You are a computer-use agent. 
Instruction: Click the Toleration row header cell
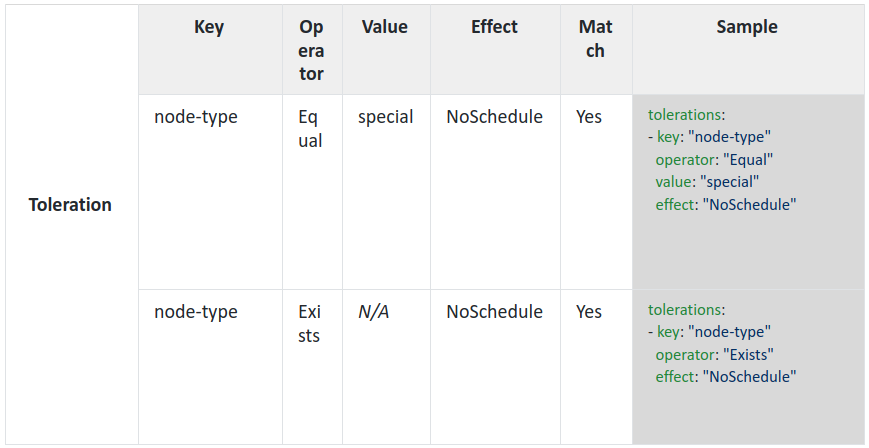[70, 205]
